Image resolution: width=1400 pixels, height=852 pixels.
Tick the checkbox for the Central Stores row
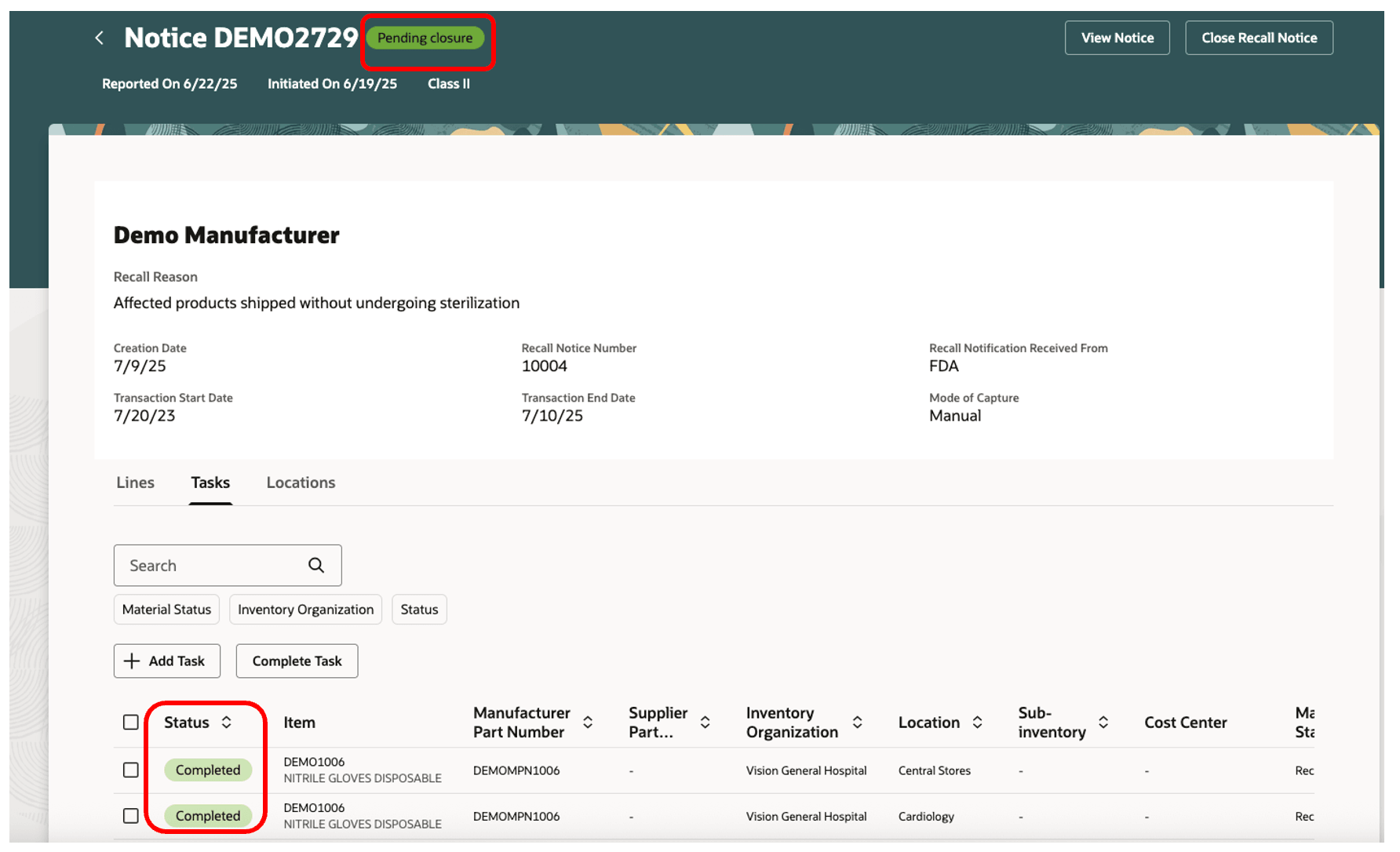[131, 770]
